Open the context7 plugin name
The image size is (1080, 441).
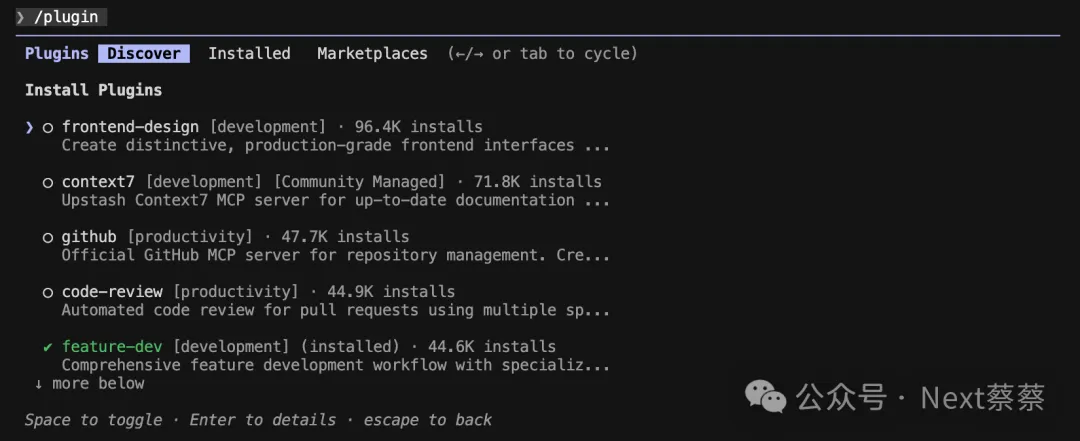click(x=98, y=182)
